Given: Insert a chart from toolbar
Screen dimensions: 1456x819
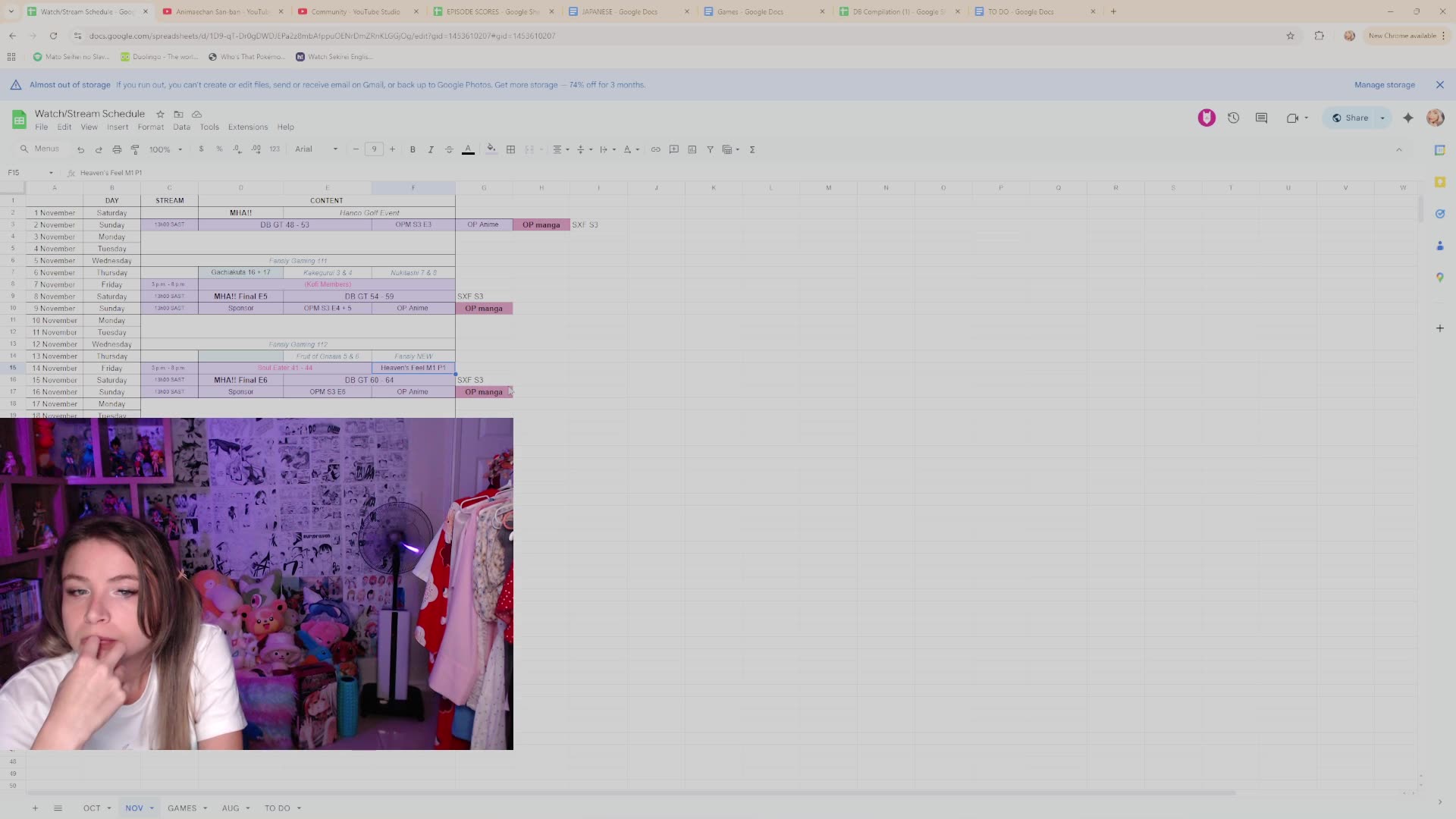Looking at the screenshot, I should 692,149.
